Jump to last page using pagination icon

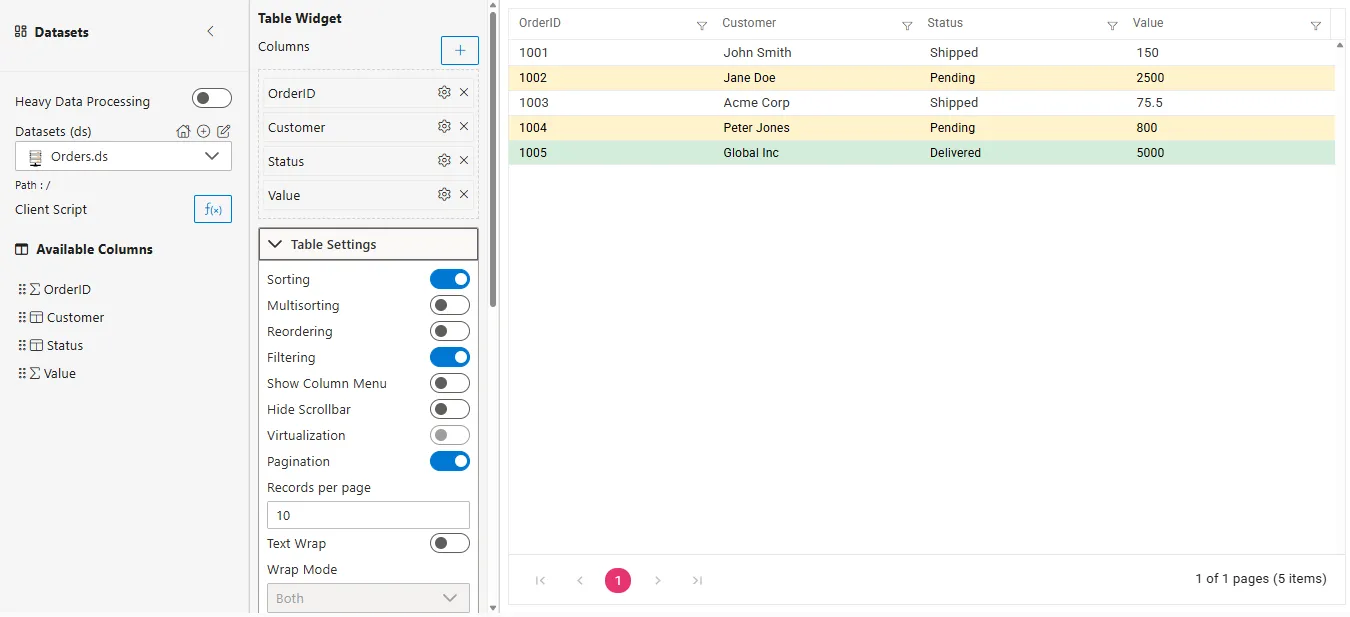(x=697, y=580)
